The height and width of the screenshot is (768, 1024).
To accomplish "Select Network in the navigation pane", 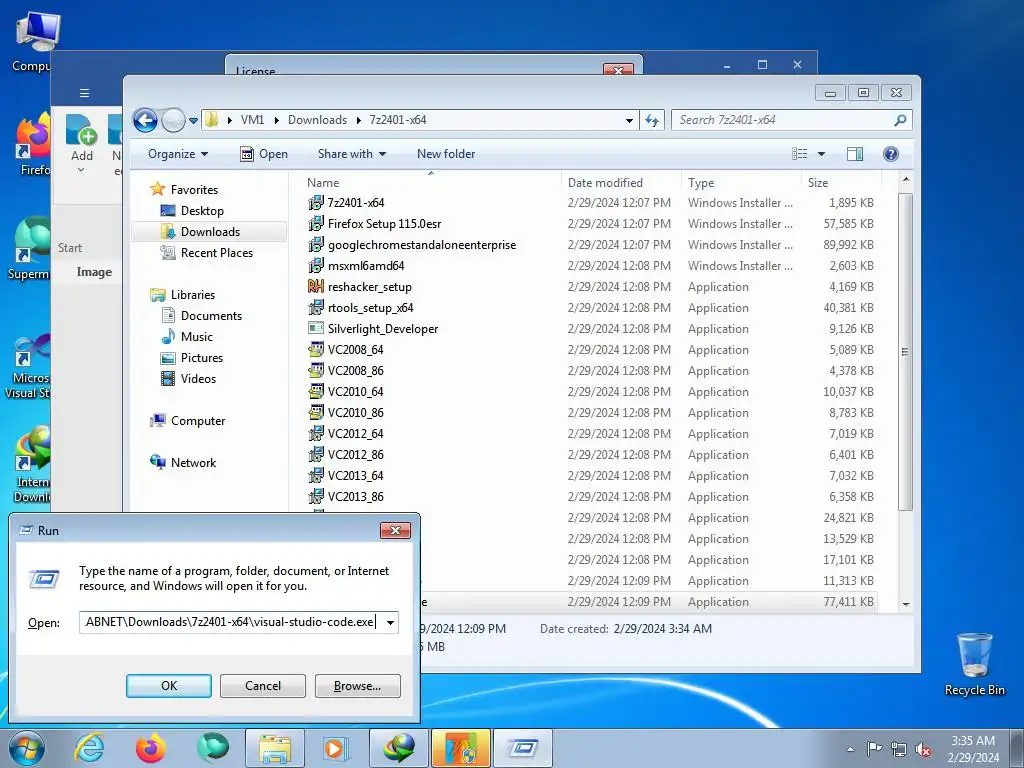I will point(193,463).
